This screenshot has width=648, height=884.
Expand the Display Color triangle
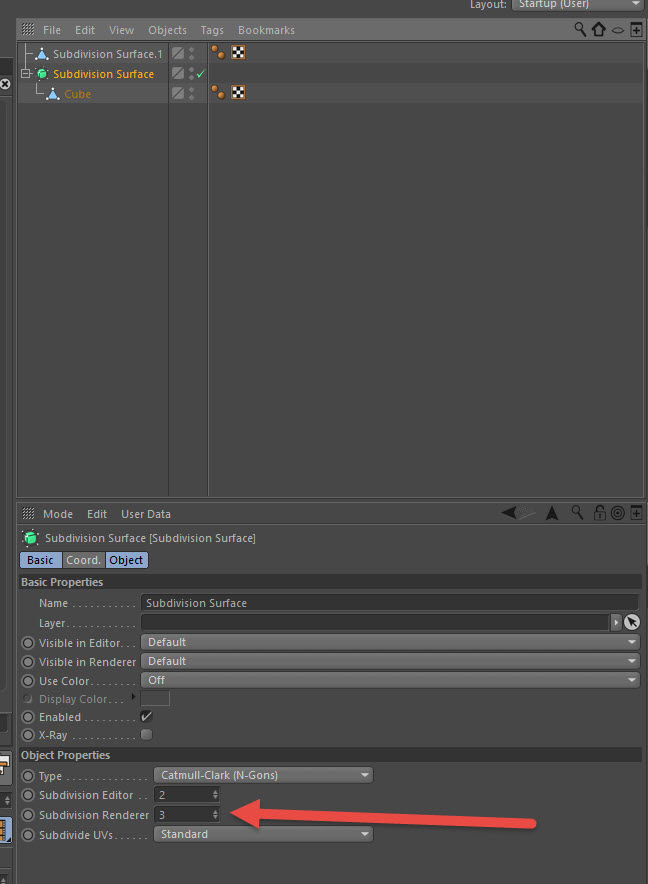point(134,697)
